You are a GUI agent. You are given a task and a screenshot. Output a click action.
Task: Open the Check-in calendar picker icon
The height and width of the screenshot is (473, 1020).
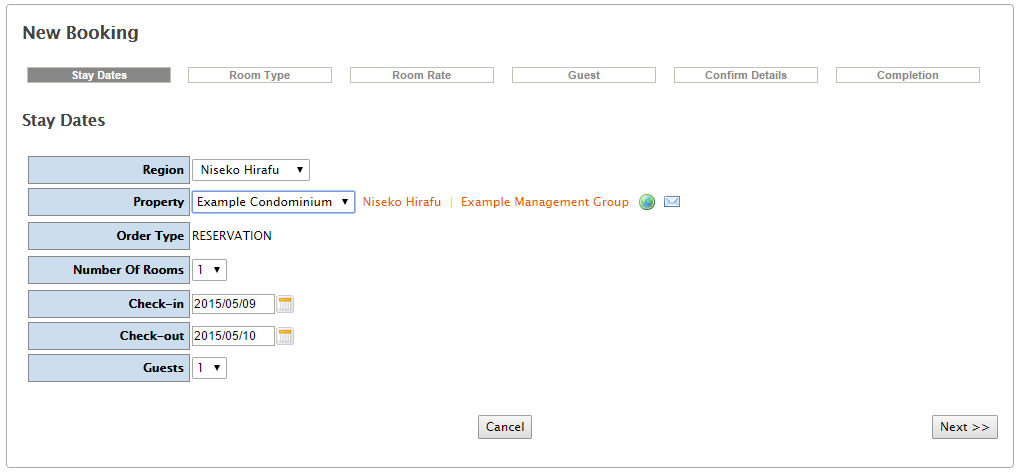(285, 304)
